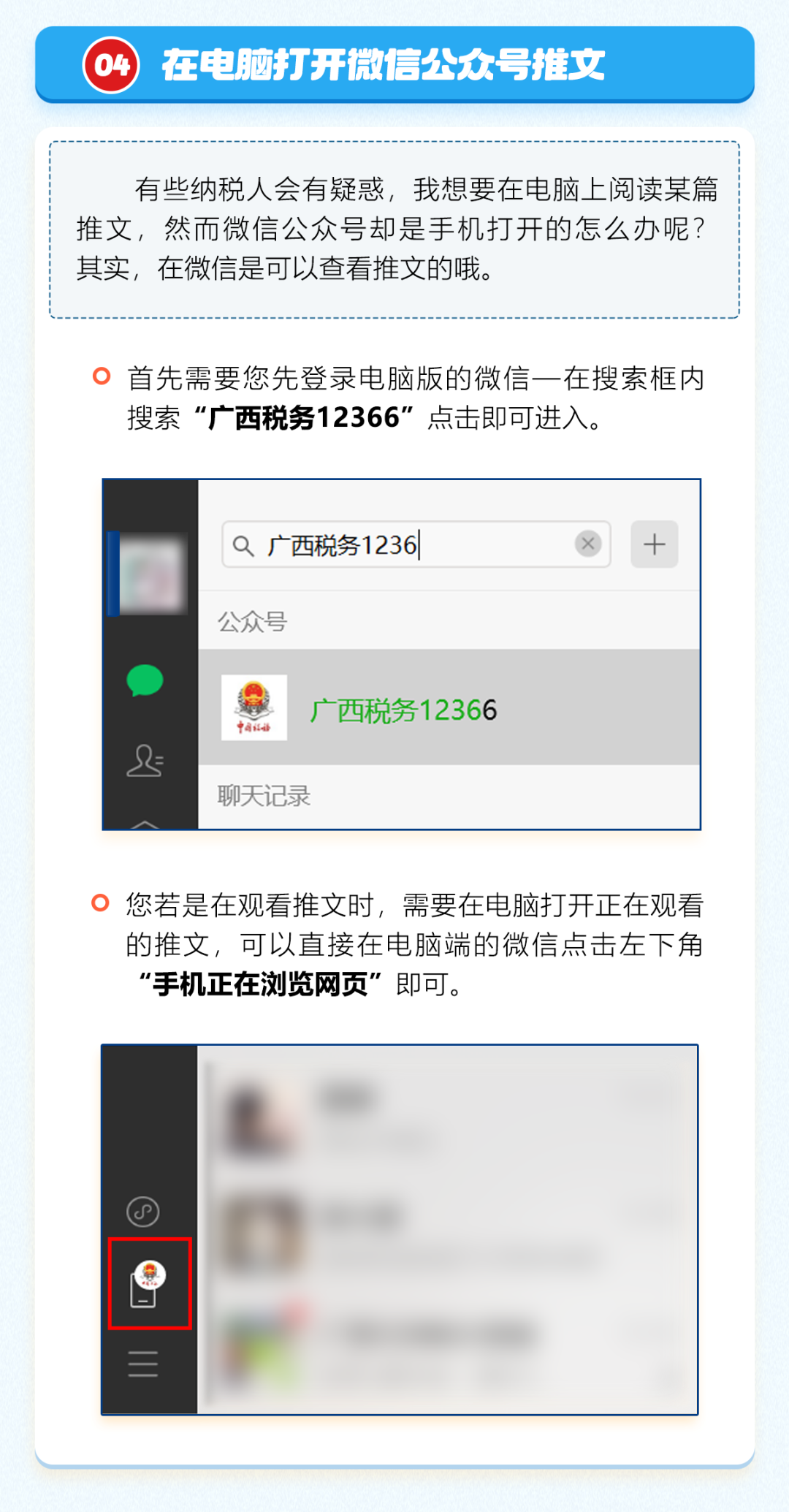Click inside the 广西税务1236 search field
Viewport: 789px width, 1512px height.
point(416,544)
